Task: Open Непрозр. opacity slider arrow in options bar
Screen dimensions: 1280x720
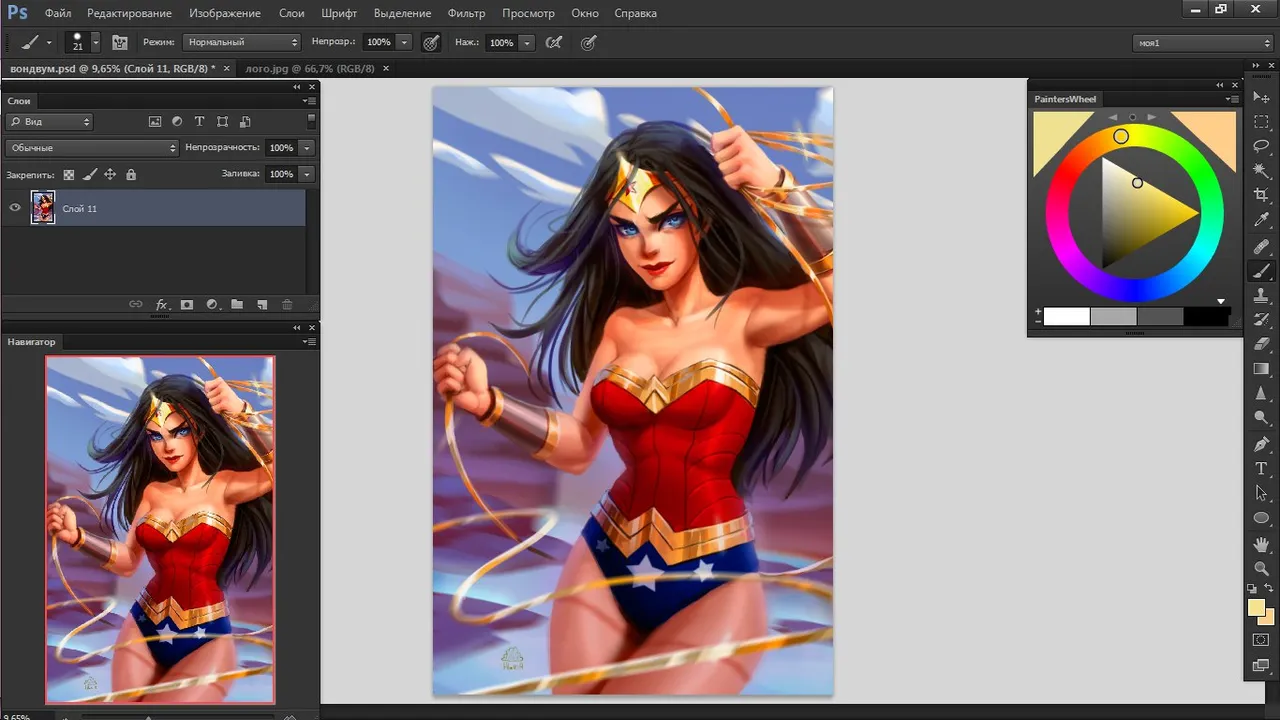Action: point(404,43)
